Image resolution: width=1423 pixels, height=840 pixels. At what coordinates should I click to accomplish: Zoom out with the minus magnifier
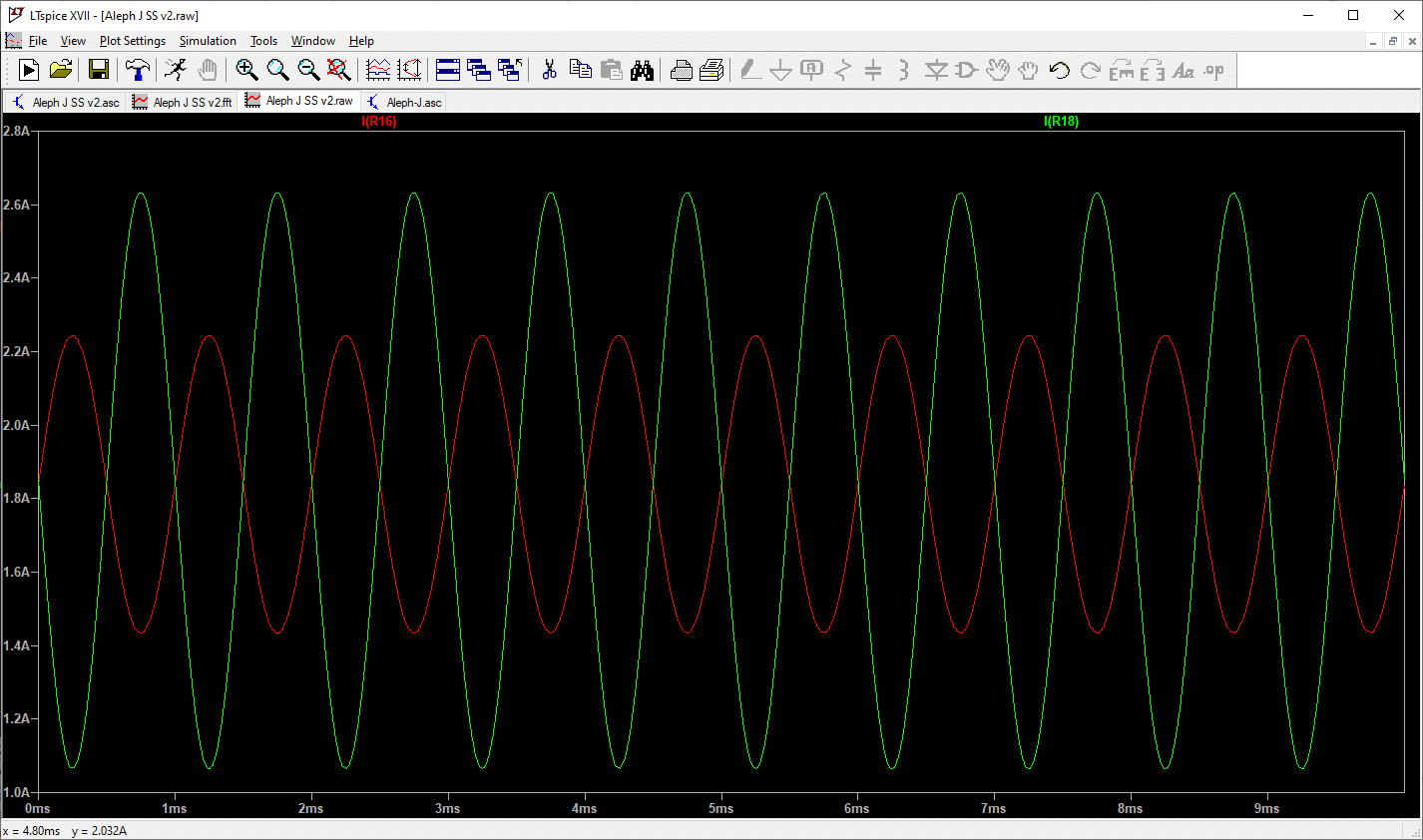(x=309, y=70)
